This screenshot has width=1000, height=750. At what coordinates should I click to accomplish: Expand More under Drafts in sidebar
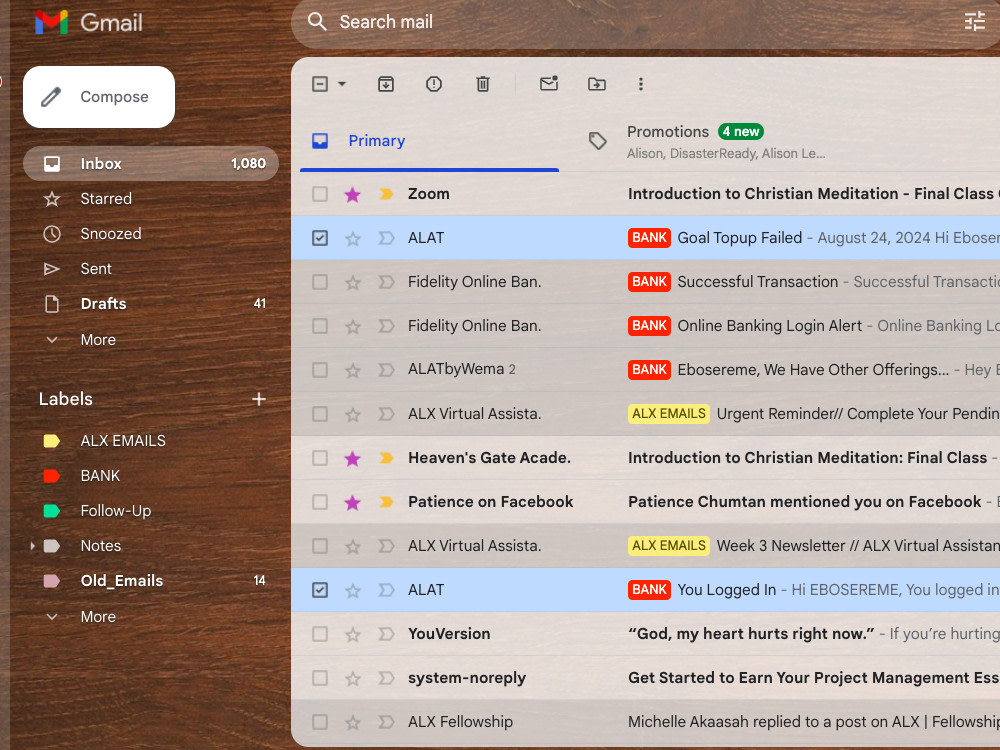click(98, 340)
